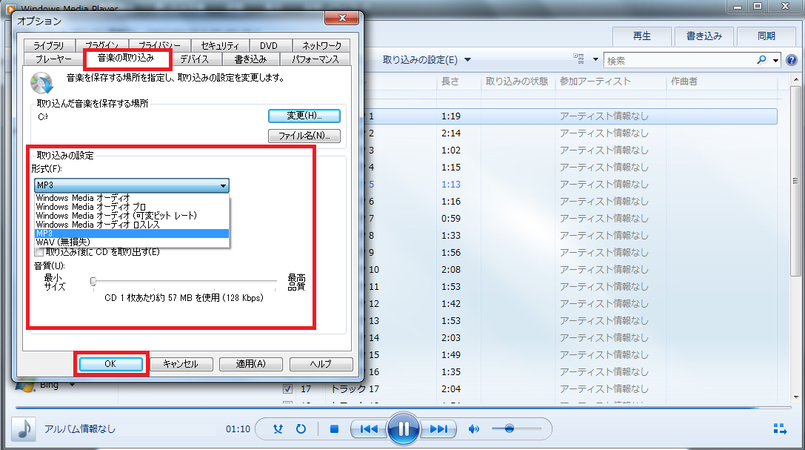Click the キャンセル button
805x450 pixels.
point(180,364)
